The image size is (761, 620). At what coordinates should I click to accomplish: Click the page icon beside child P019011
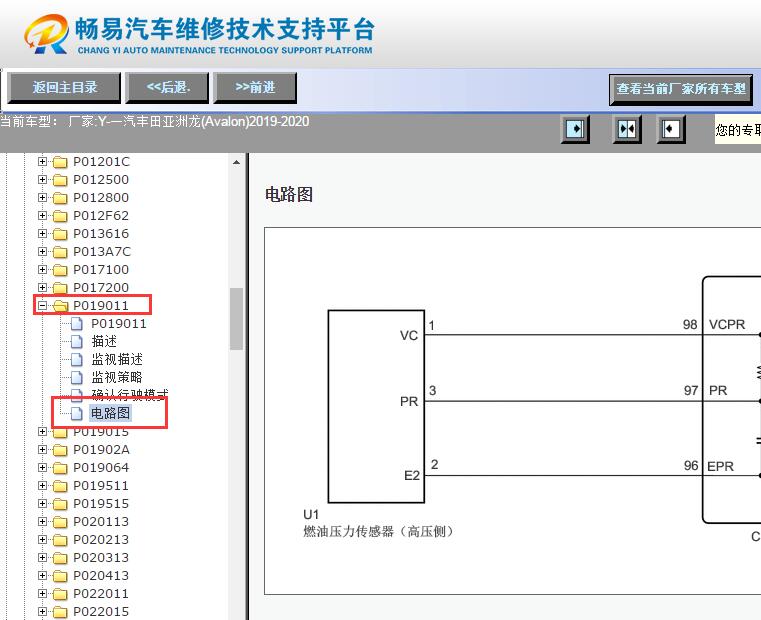(77, 323)
